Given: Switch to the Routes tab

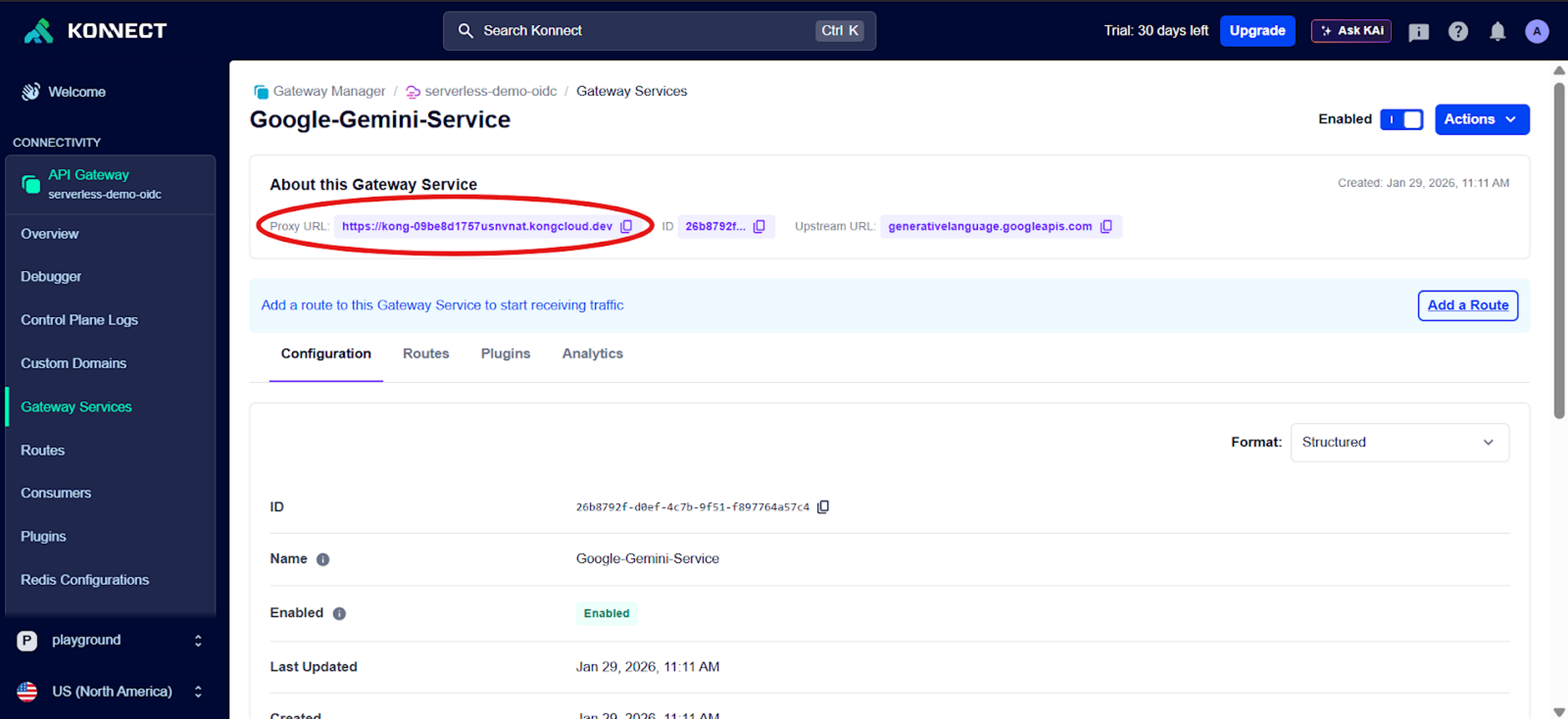Looking at the screenshot, I should pos(426,354).
